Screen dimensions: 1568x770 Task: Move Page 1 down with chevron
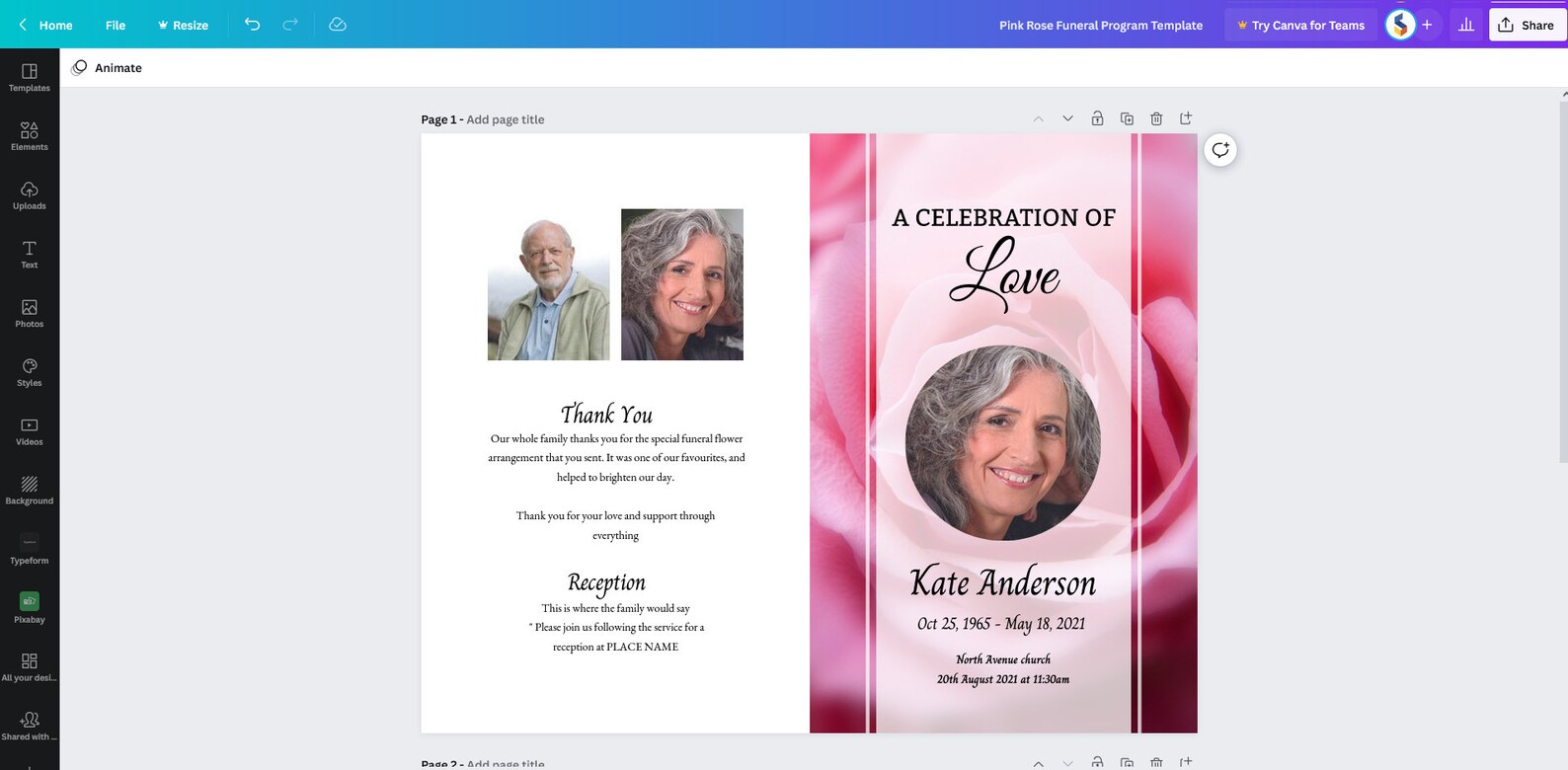tap(1067, 118)
